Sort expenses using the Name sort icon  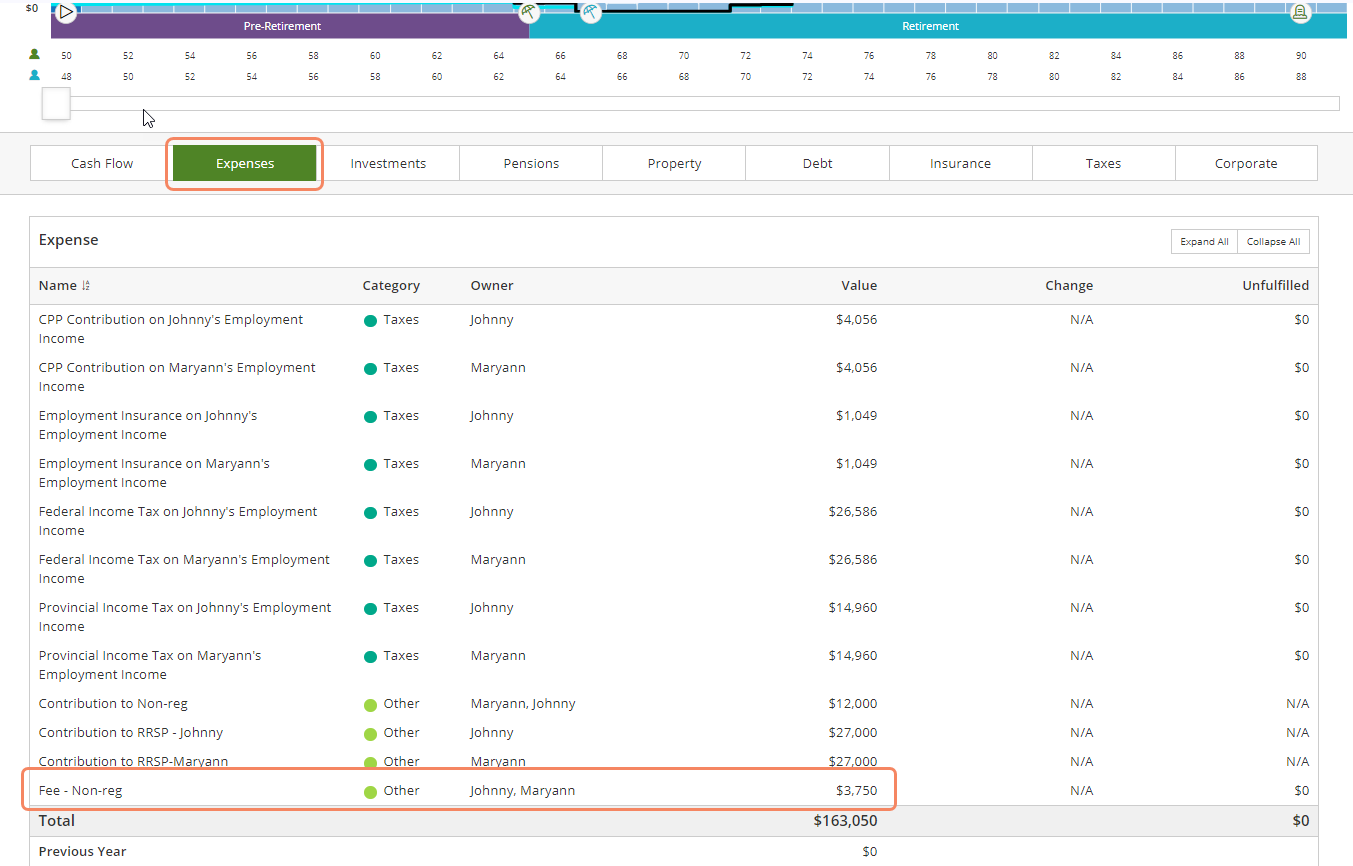tap(86, 286)
